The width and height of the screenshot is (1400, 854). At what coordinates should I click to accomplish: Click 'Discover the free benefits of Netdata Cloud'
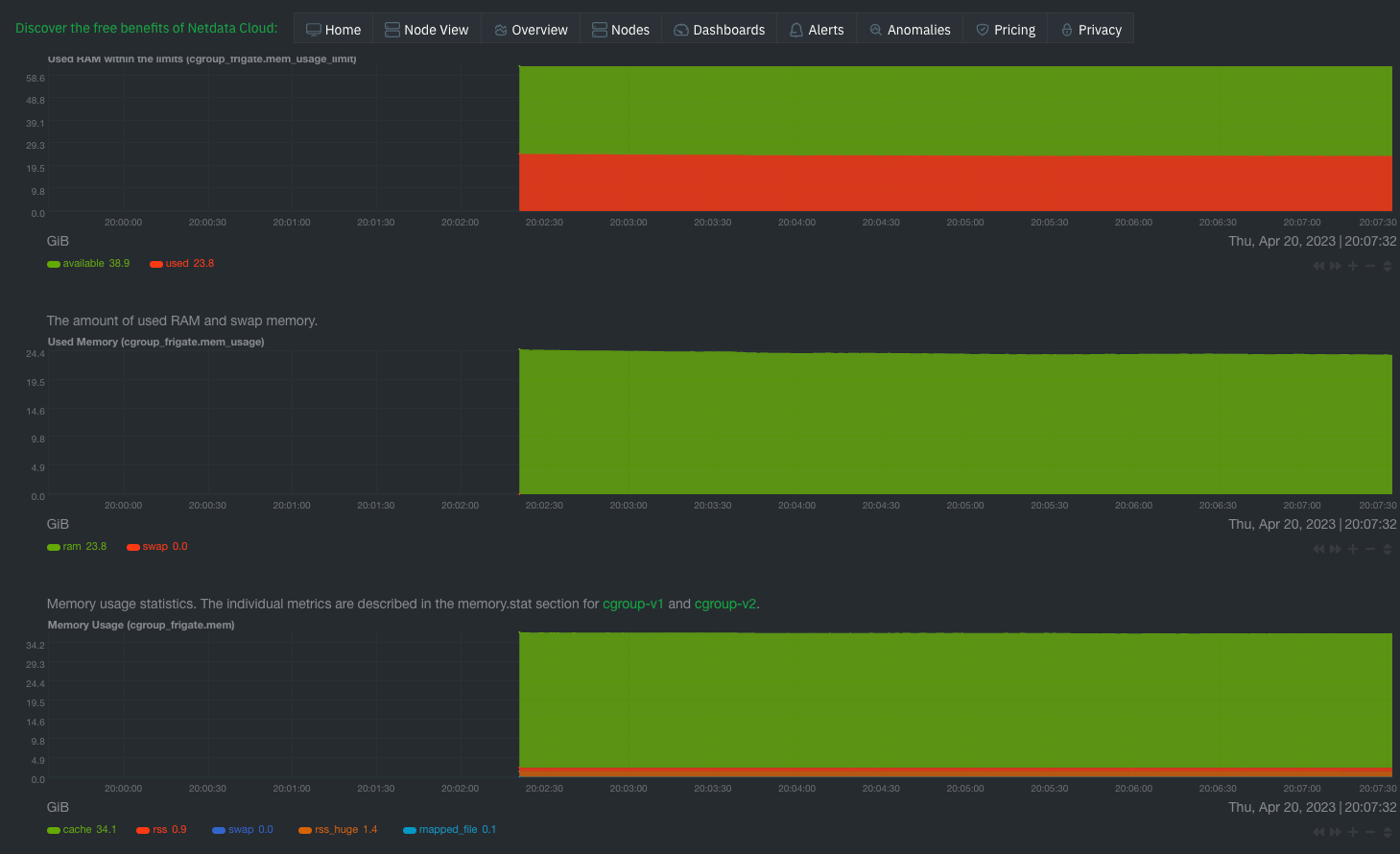pos(147,28)
